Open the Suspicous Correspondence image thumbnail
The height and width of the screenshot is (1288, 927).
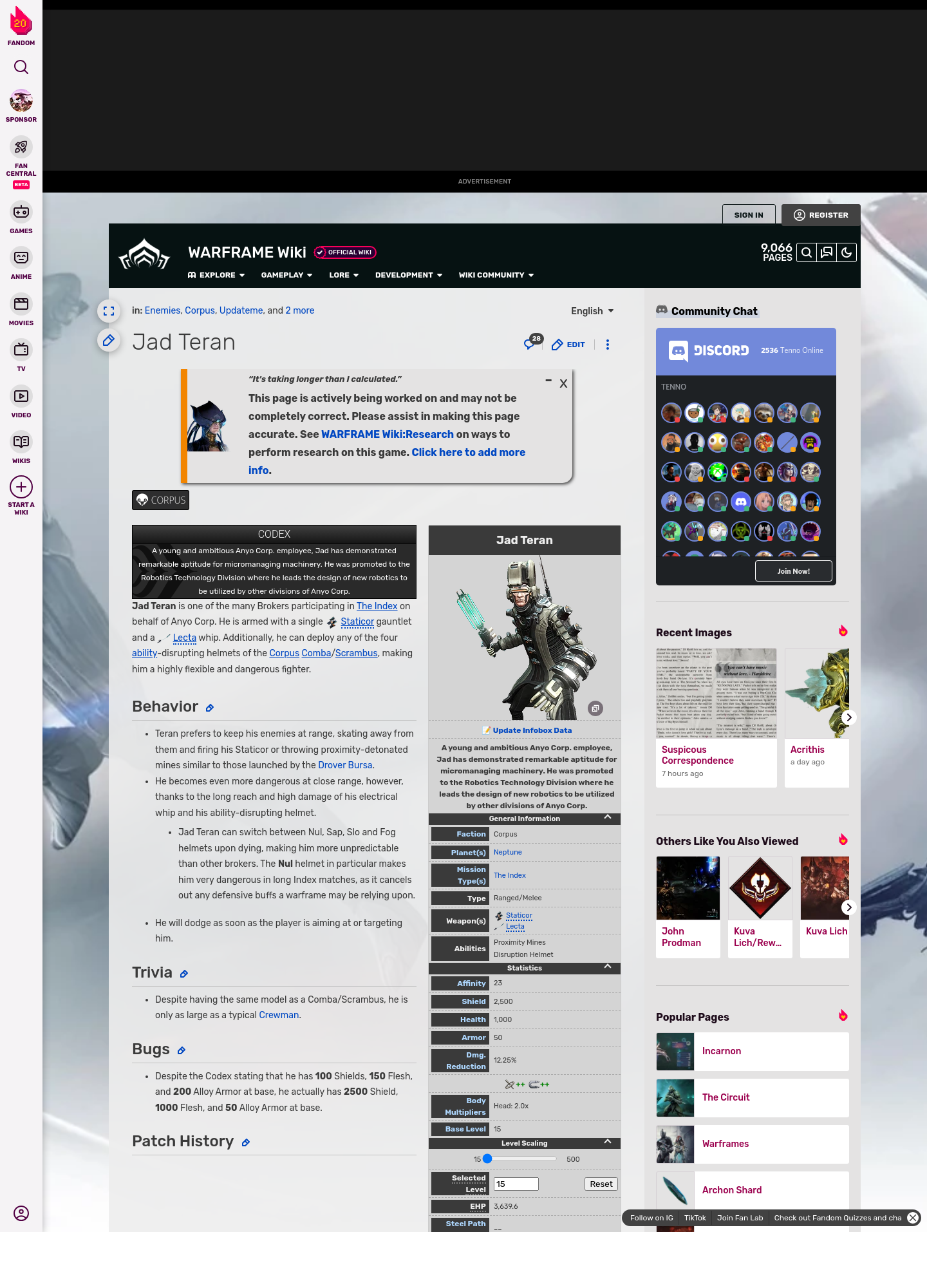coord(716,694)
